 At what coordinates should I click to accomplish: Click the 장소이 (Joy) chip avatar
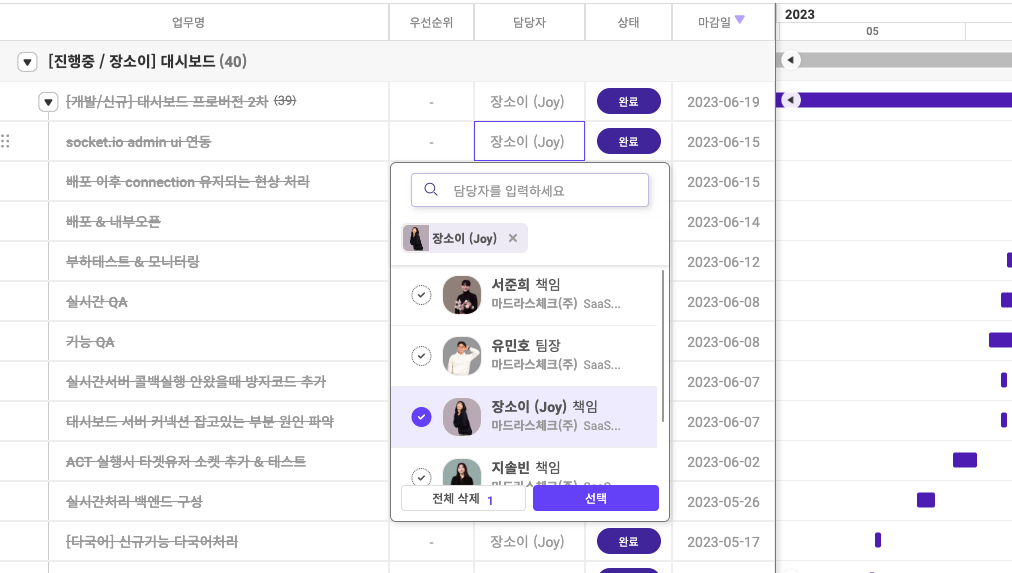pyautogui.click(x=416, y=238)
